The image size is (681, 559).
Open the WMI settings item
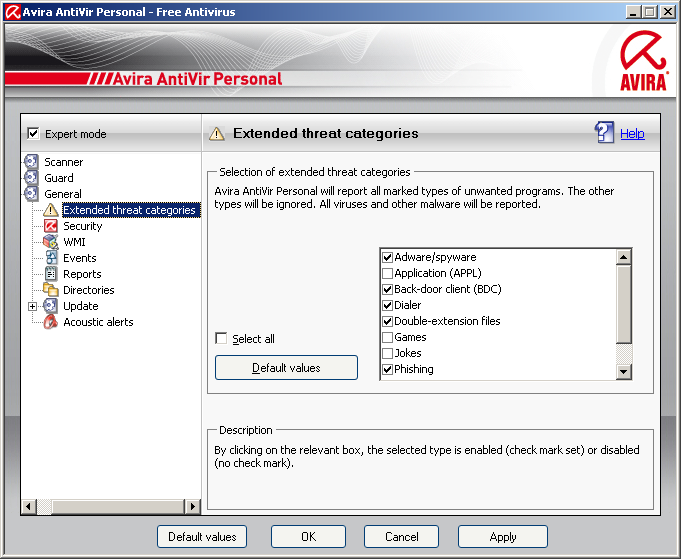point(74,242)
